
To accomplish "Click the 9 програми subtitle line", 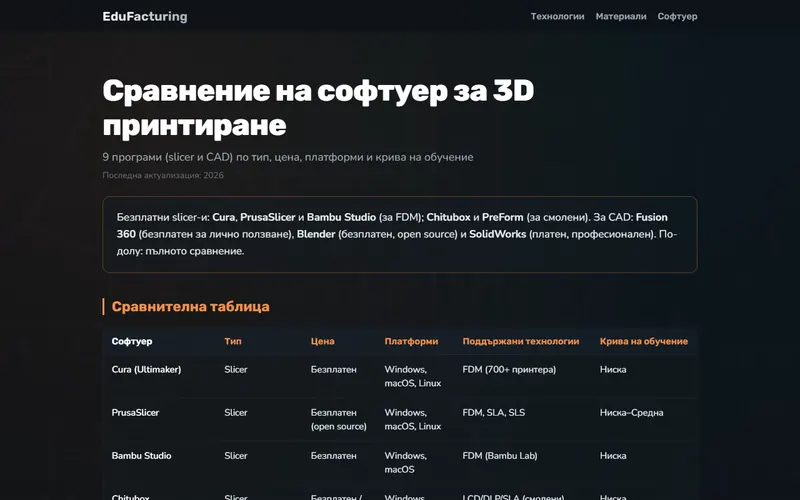I will [x=288, y=157].
